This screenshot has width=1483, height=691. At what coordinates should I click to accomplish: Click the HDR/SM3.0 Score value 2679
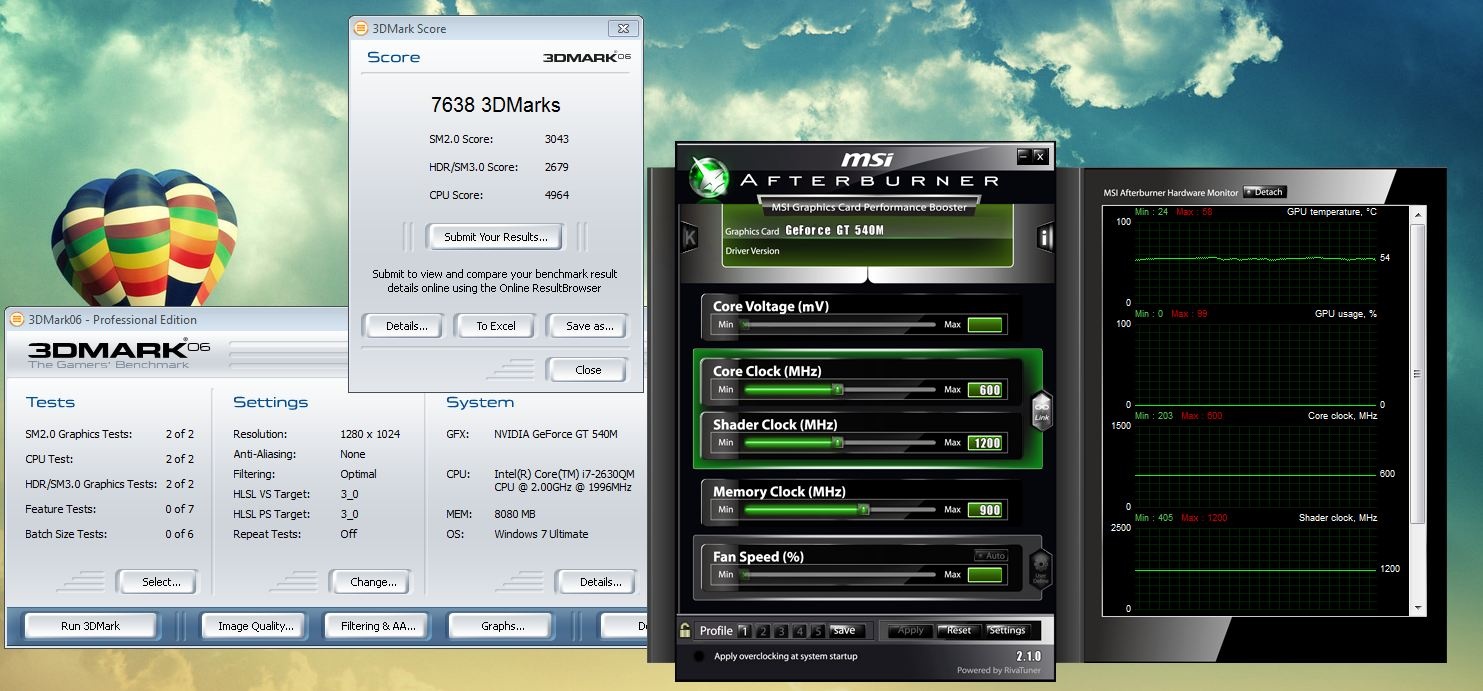[x=556, y=167]
